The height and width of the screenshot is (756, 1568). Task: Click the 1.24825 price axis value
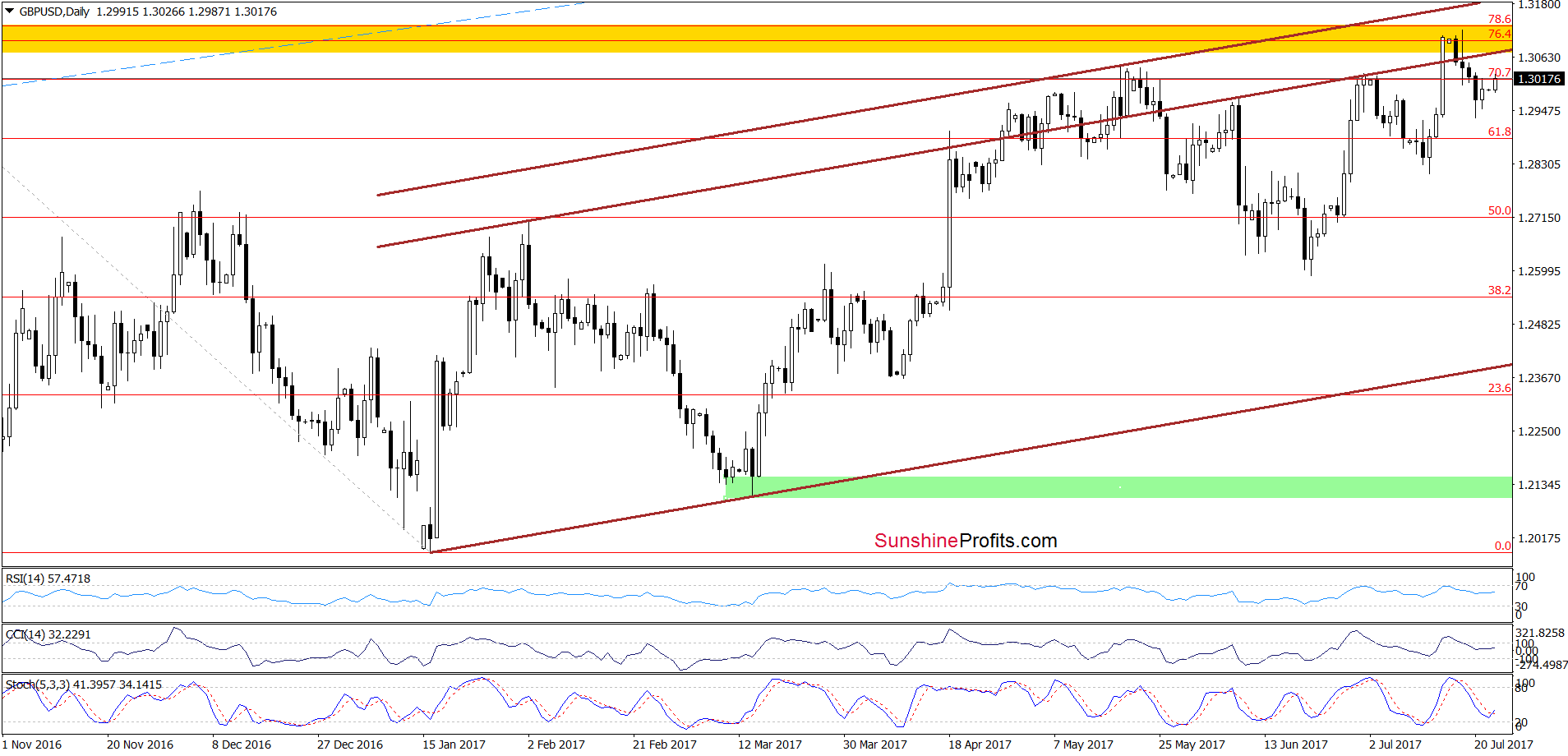tap(1539, 325)
